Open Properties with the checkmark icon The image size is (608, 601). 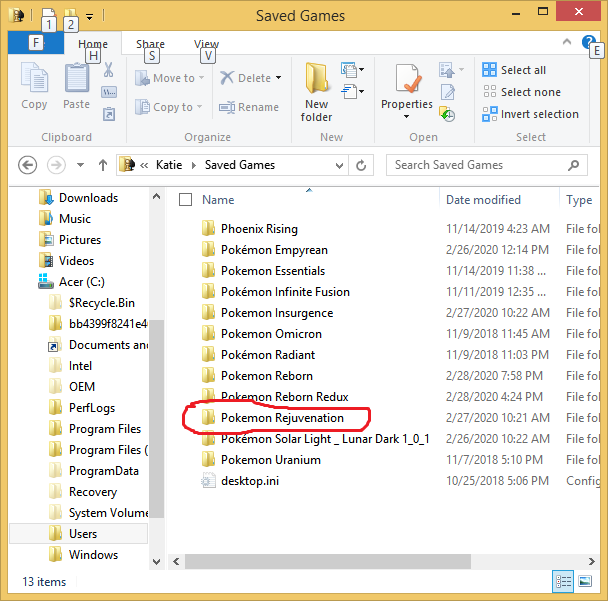tap(408, 79)
